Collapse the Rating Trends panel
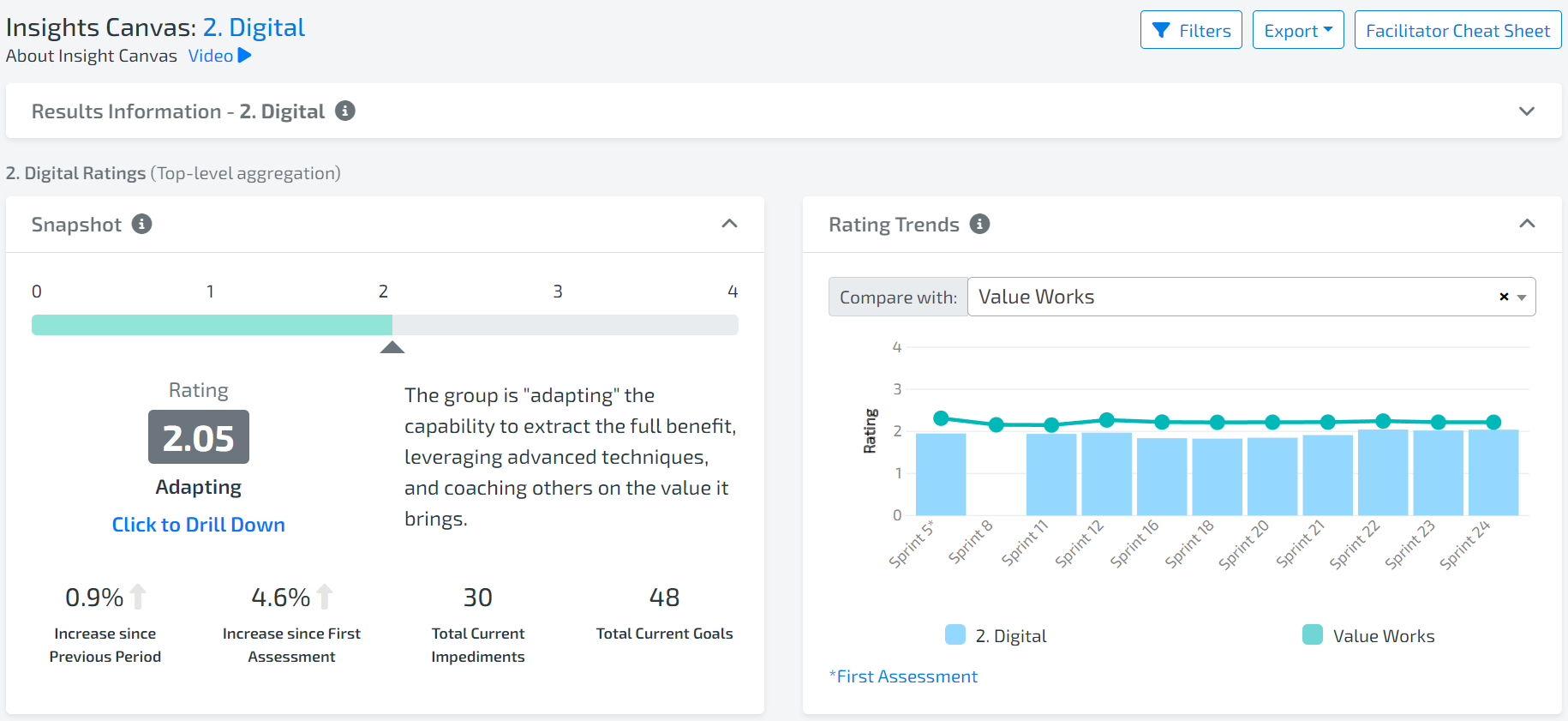This screenshot has height=721, width=1568. click(x=1527, y=224)
